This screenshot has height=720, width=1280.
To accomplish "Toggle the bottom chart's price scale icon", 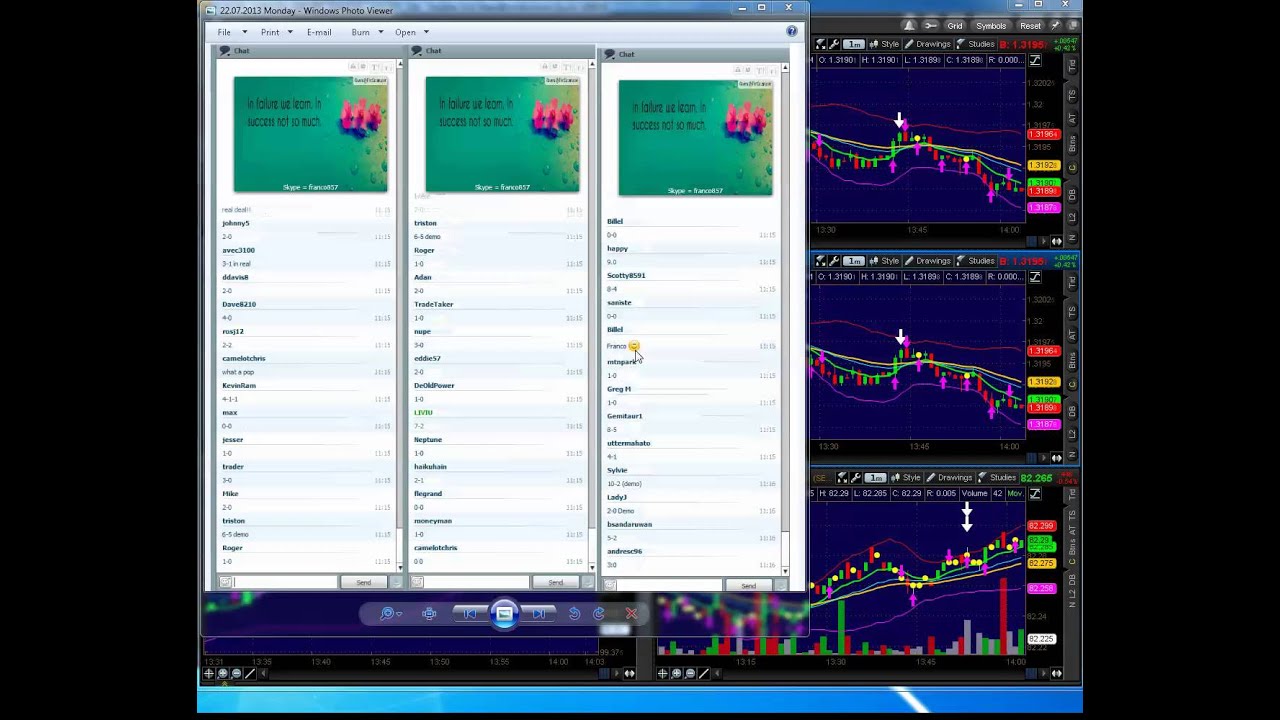I will pos(1035,494).
